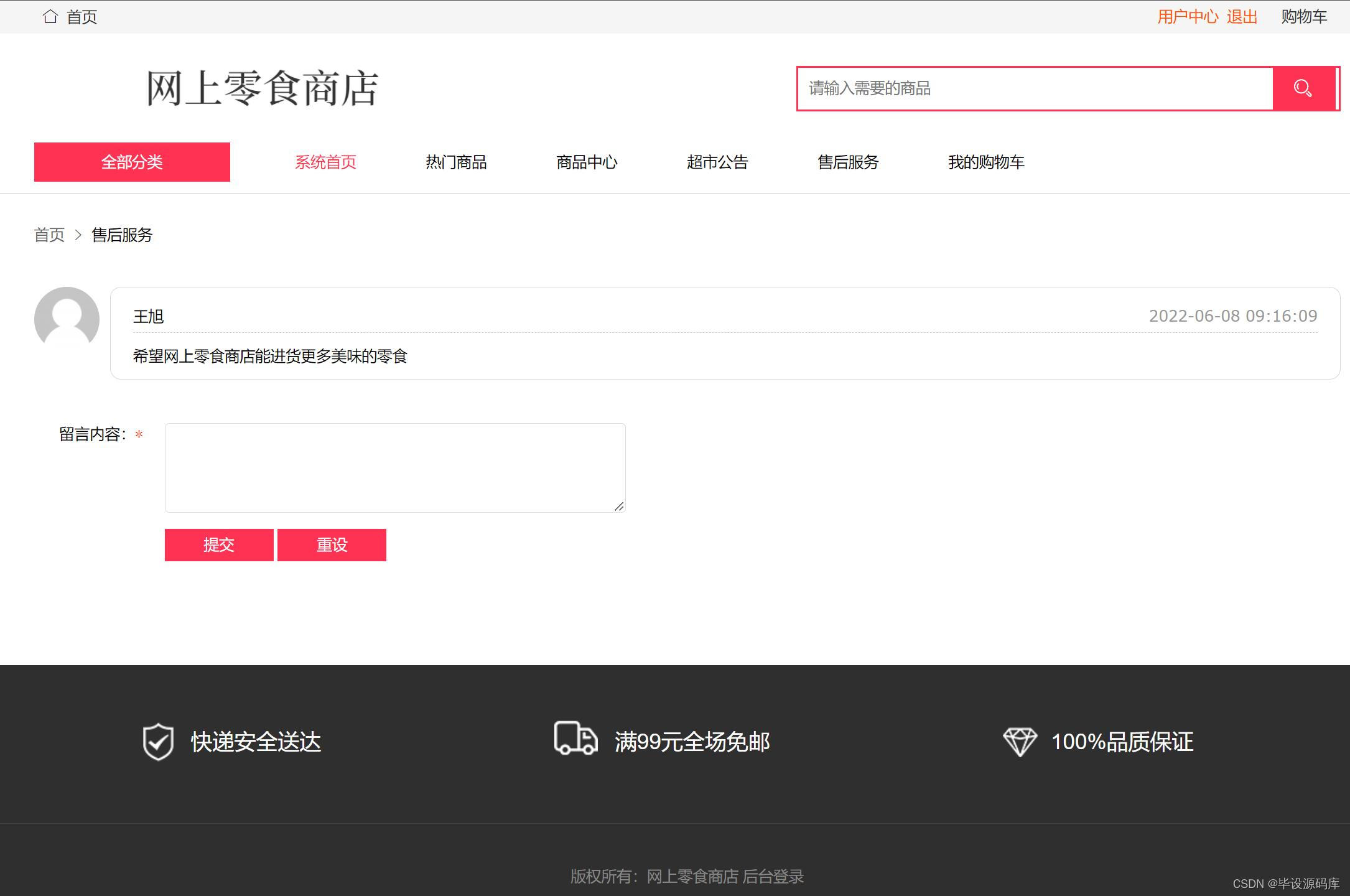Open 后台登录 in the footer
This screenshot has height=896, width=1350.
[775, 876]
